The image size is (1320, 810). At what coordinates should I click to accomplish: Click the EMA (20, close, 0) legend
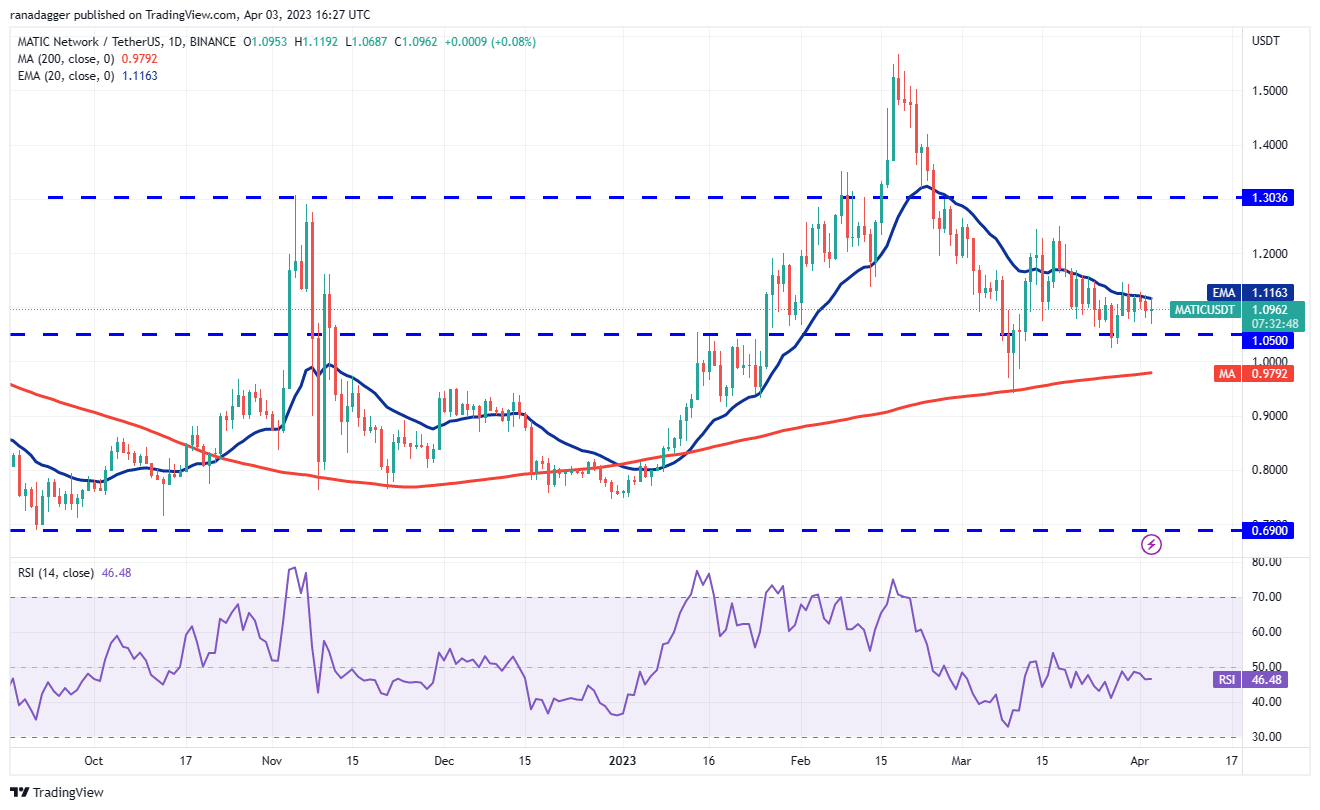pyautogui.click(x=62, y=76)
